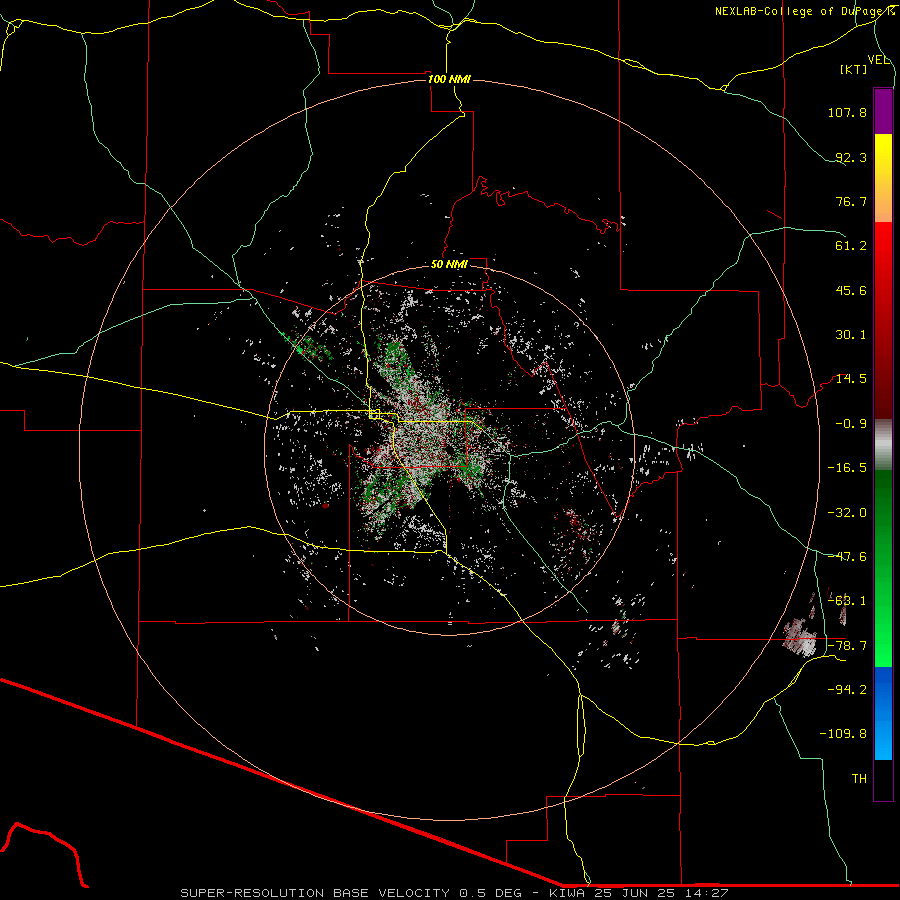Click the -16.5 velocity scale value
The height and width of the screenshot is (900, 900).
(847, 468)
